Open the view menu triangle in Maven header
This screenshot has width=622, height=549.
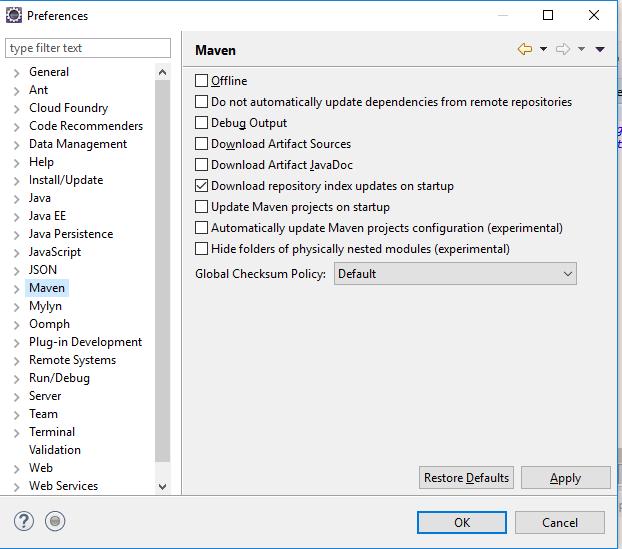click(600, 49)
